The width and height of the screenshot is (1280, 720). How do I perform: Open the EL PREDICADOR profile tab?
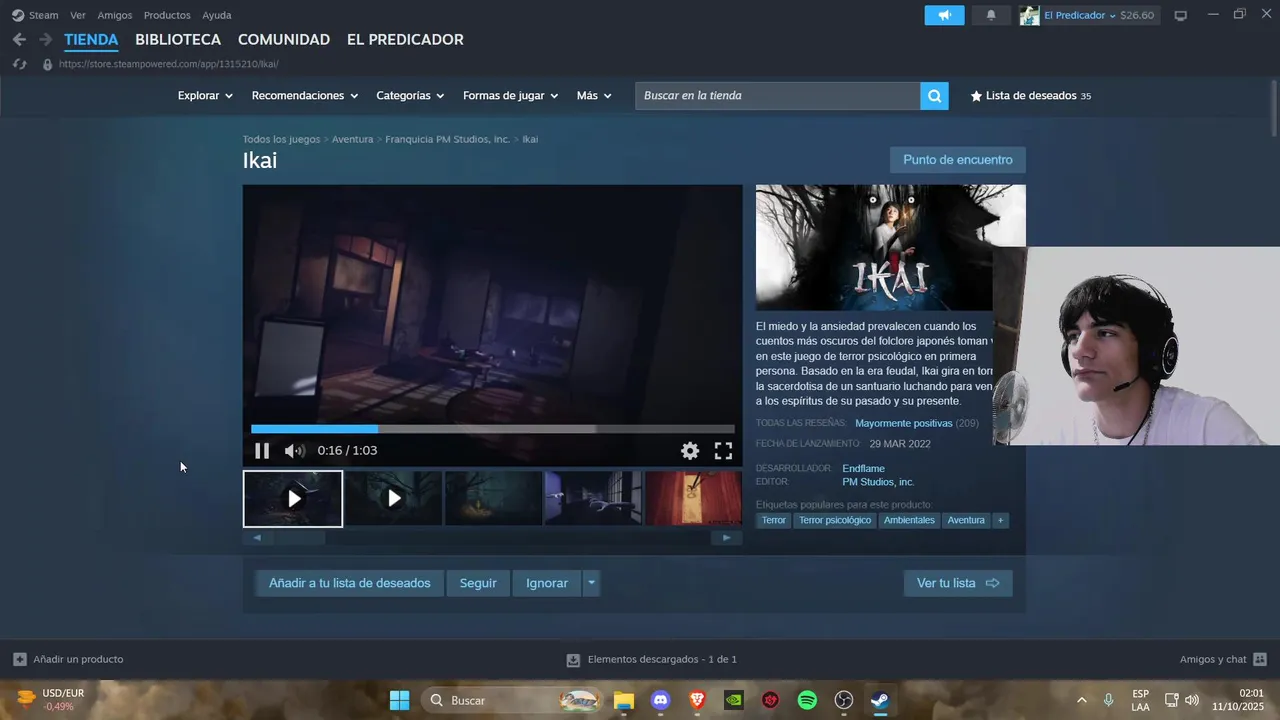coord(405,40)
